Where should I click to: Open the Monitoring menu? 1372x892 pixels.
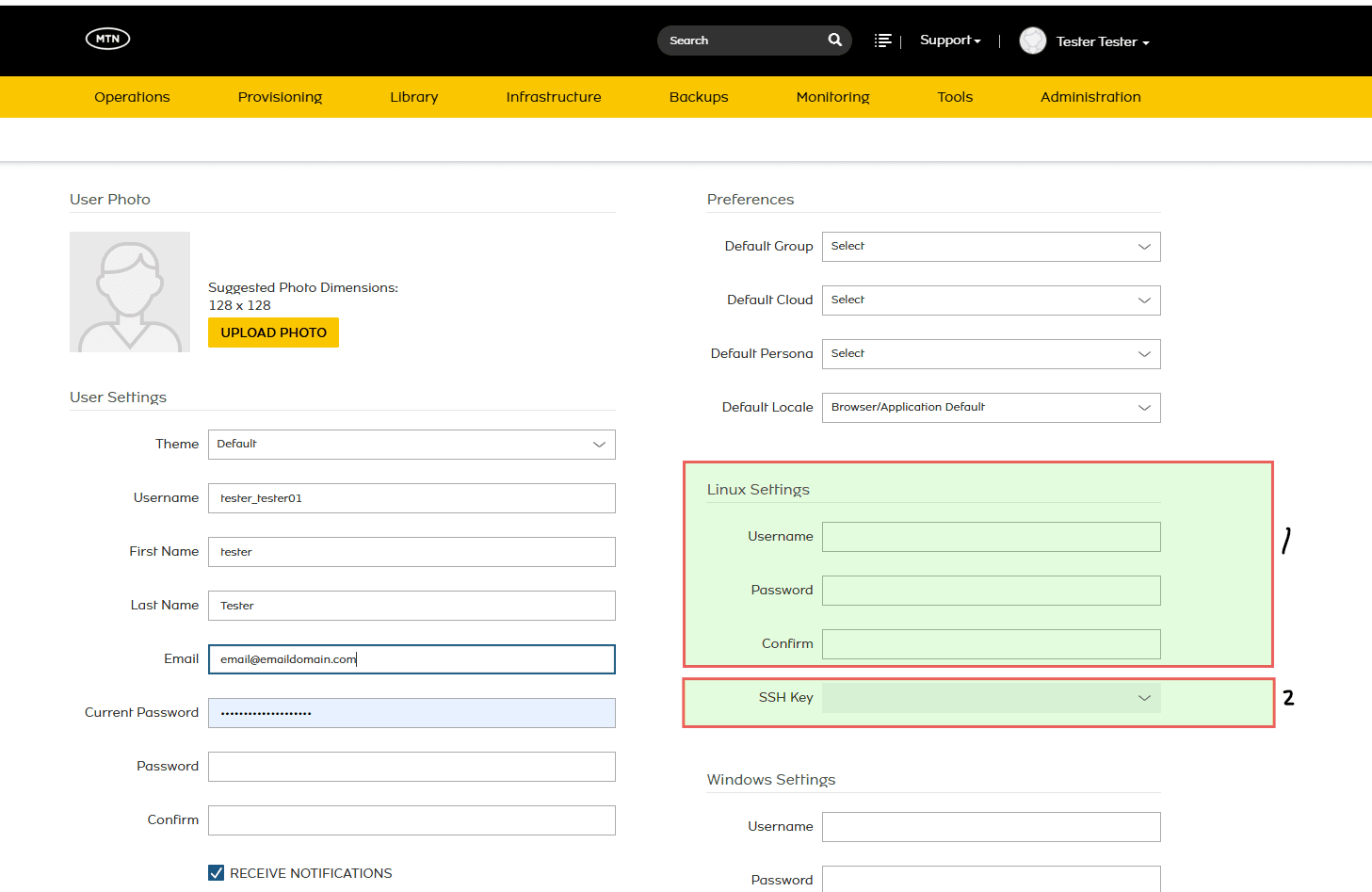coord(832,97)
